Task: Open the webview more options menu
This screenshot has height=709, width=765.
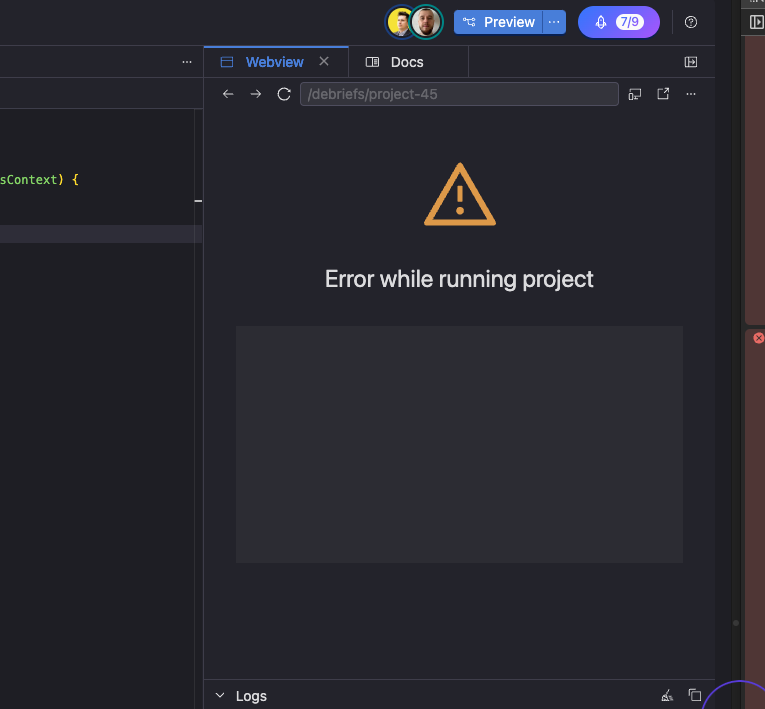Action: click(690, 94)
